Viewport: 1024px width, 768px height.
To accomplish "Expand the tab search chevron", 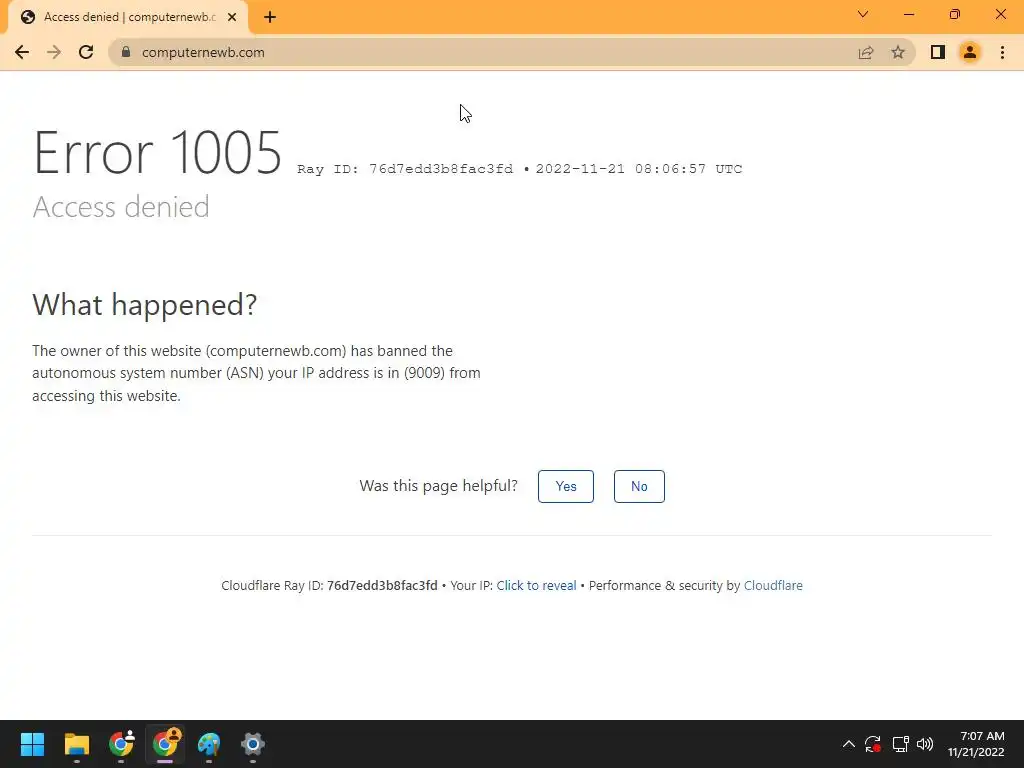I will coord(863,14).
